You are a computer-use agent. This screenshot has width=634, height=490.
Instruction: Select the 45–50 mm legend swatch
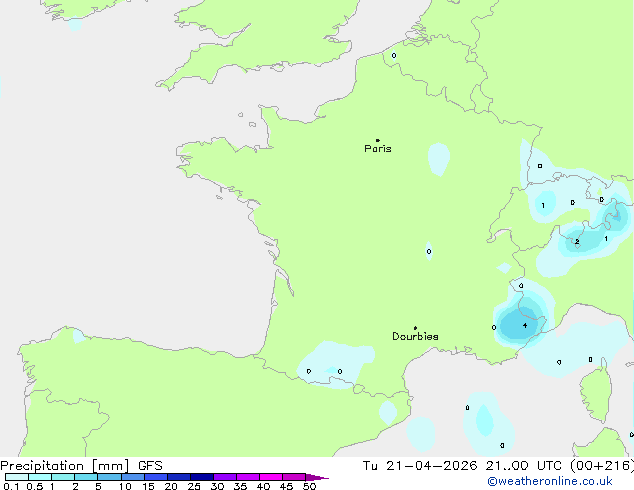tap(294, 477)
